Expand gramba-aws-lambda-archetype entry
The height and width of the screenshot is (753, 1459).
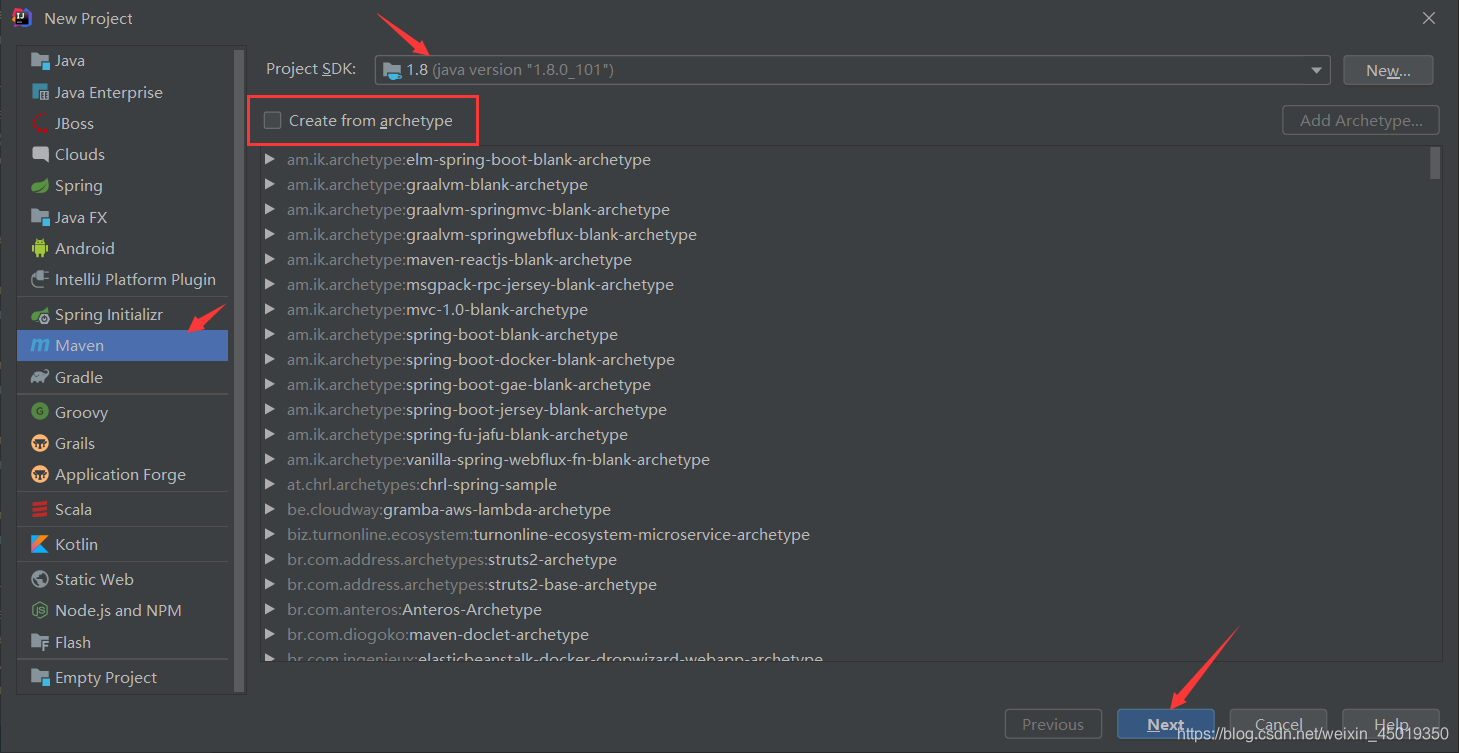pyautogui.click(x=270, y=510)
